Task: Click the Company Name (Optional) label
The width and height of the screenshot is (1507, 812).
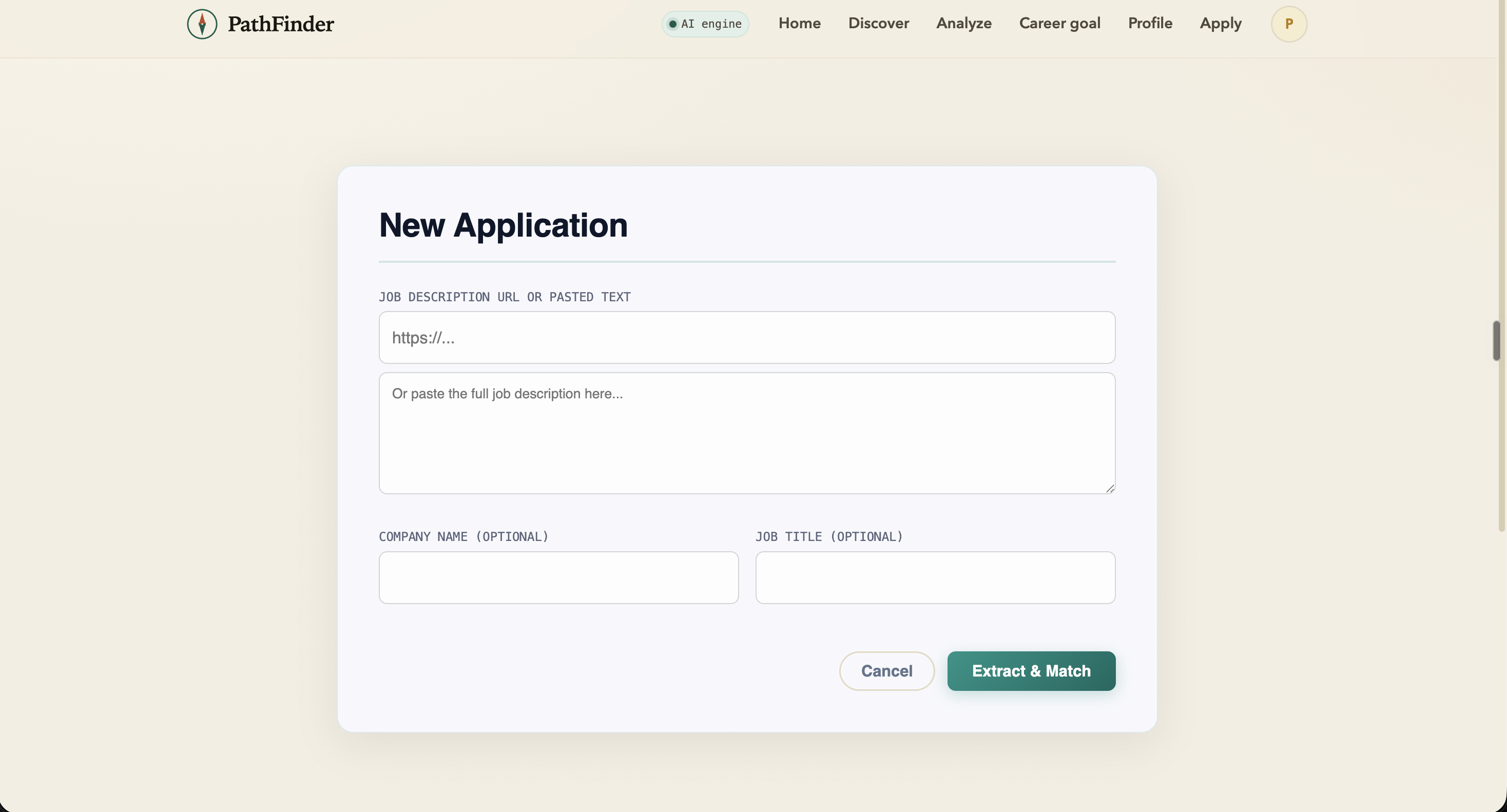Action: (x=463, y=536)
